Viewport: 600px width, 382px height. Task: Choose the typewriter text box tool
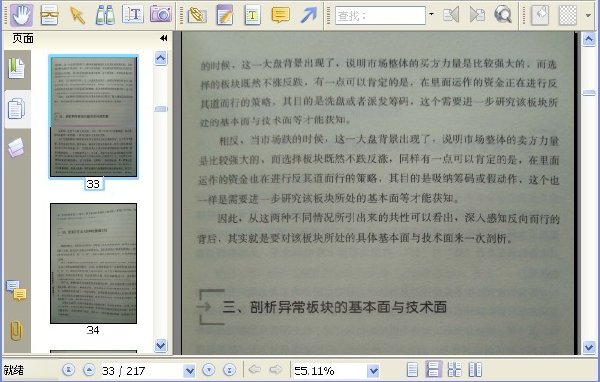pos(253,15)
